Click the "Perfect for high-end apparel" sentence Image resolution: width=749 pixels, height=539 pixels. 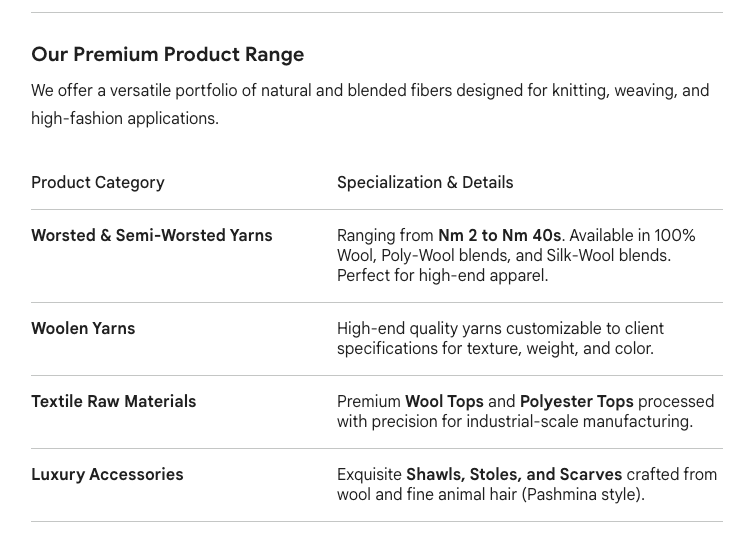(x=442, y=276)
